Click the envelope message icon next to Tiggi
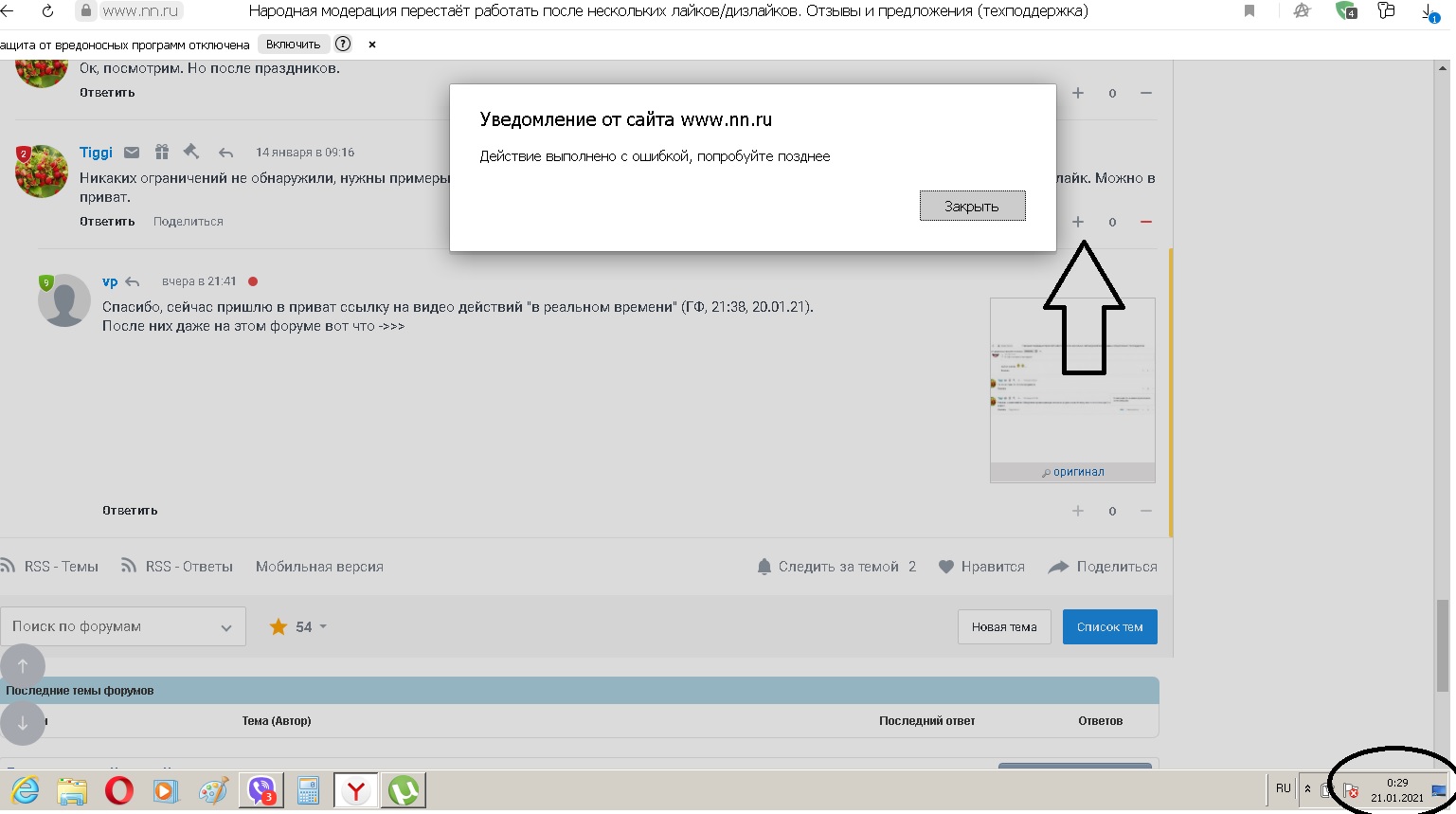This screenshot has width=1456, height=814. coord(132,153)
